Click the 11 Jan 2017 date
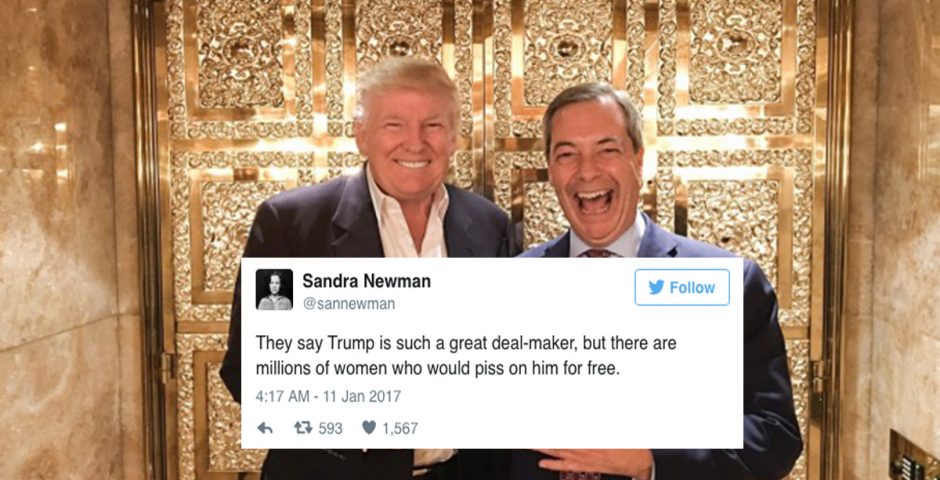The height and width of the screenshot is (480, 940). tap(363, 396)
